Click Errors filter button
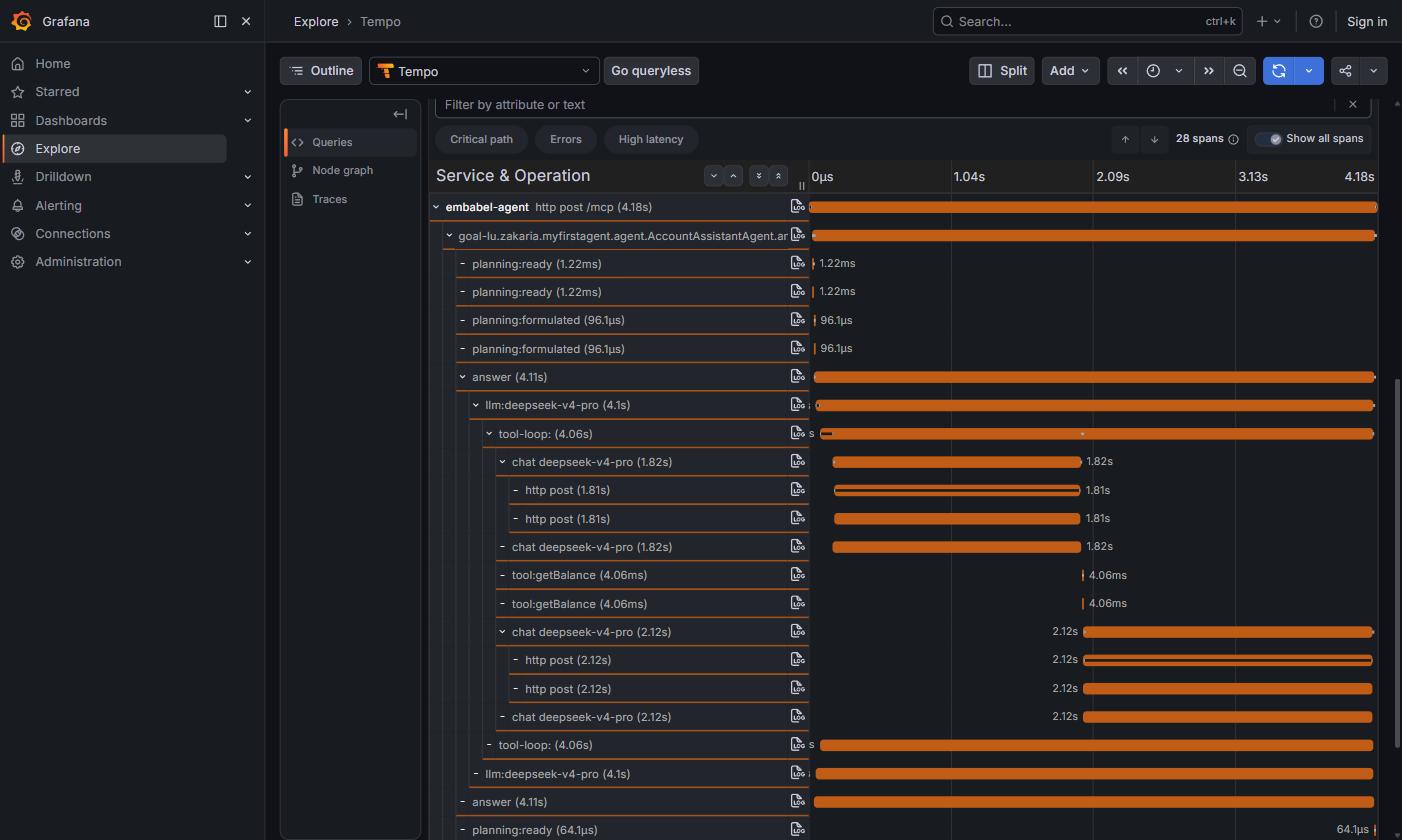The height and width of the screenshot is (840, 1402). coord(565,139)
